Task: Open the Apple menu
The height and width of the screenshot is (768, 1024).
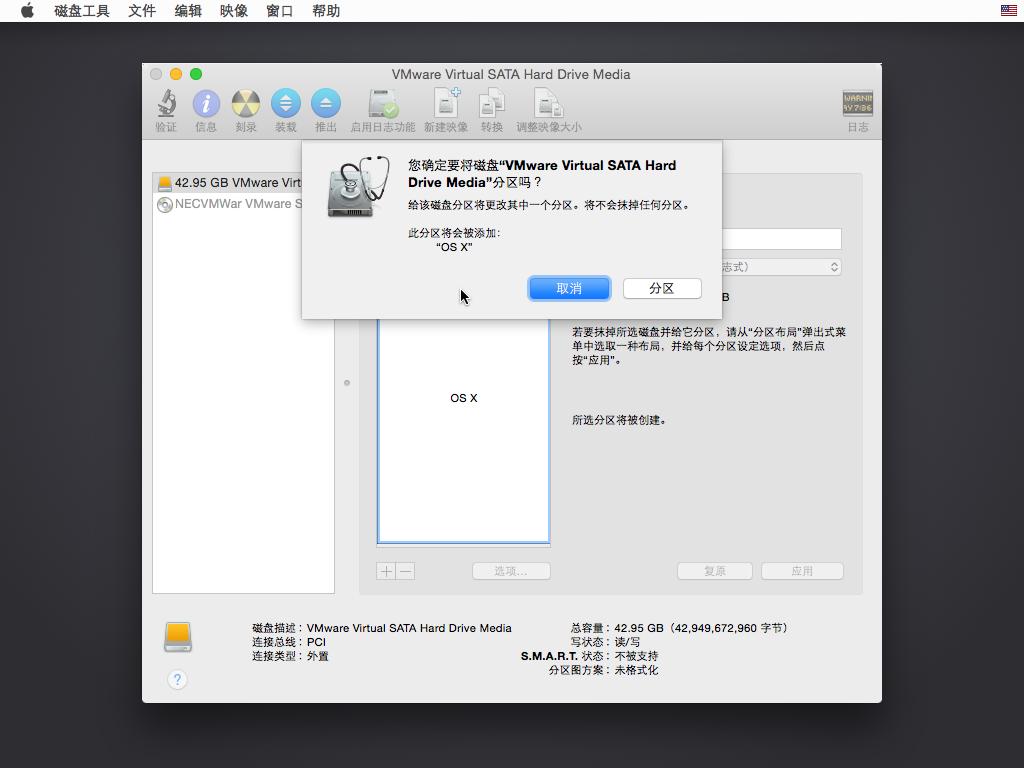Action: click(27, 10)
